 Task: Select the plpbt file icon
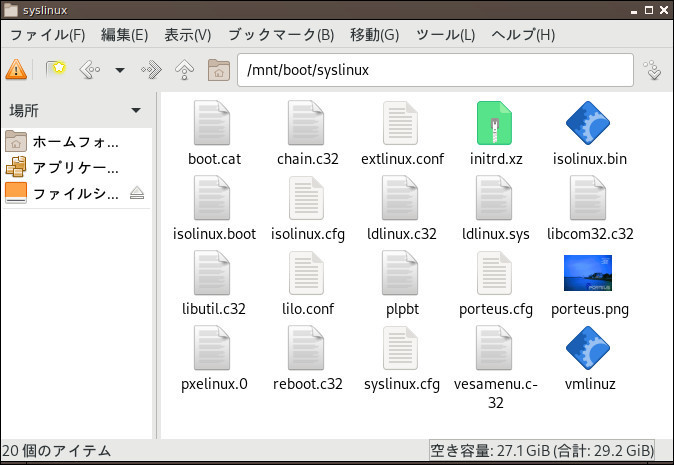[400, 272]
